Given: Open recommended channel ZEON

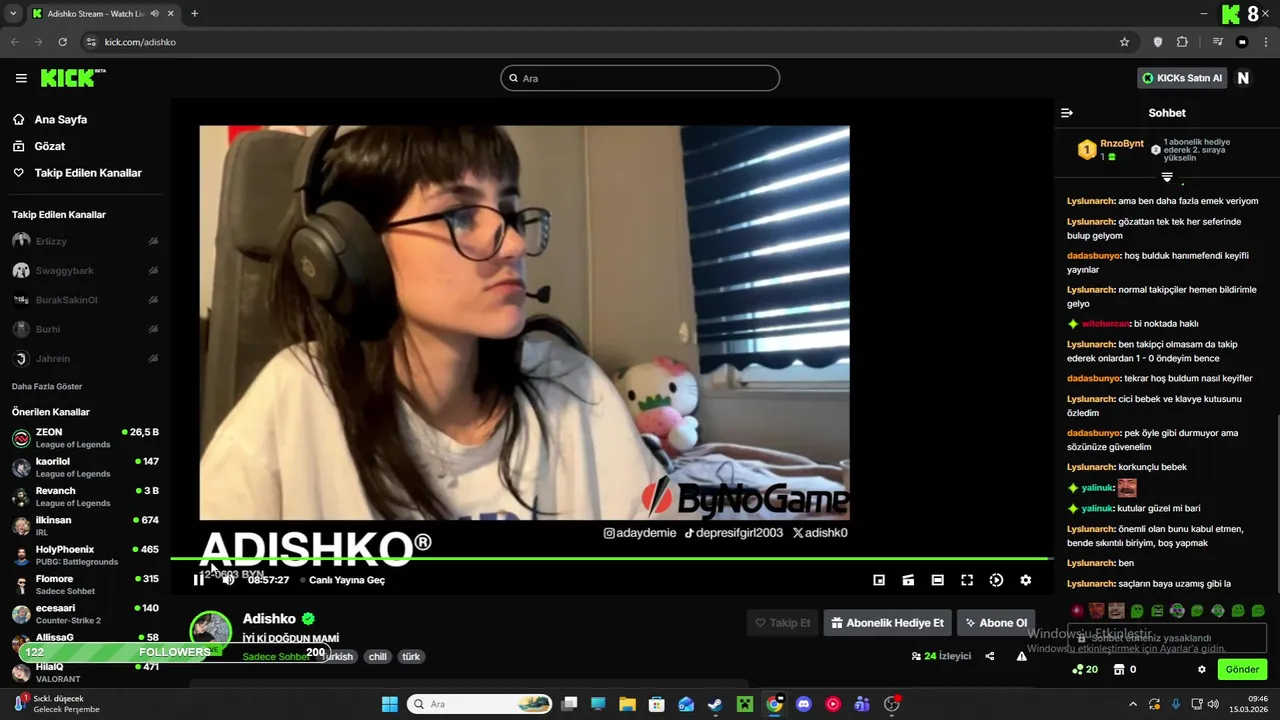Looking at the screenshot, I should (x=85, y=438).
